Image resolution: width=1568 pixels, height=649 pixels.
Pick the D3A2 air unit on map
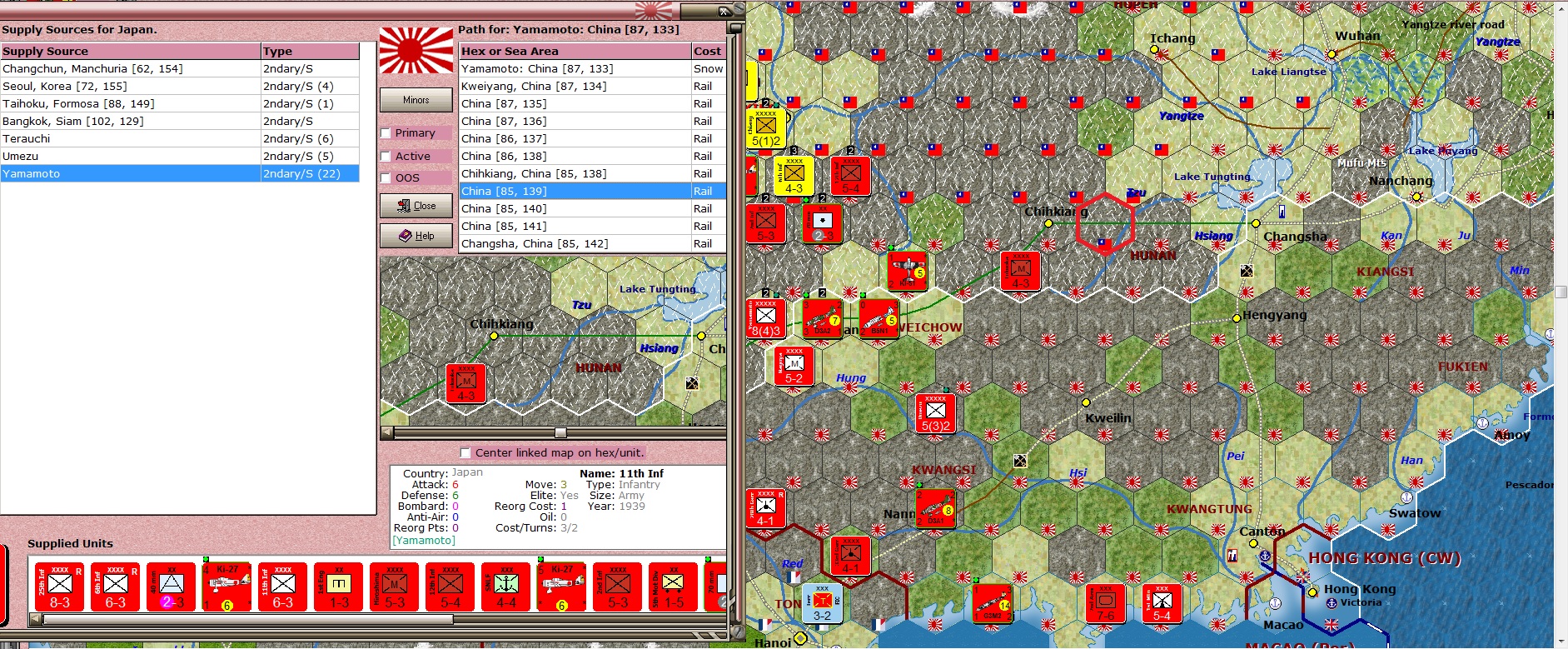point(822,319)
